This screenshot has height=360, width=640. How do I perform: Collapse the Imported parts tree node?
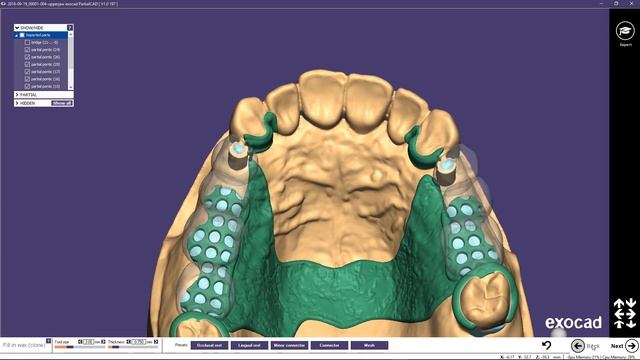[x=16, y=36]
